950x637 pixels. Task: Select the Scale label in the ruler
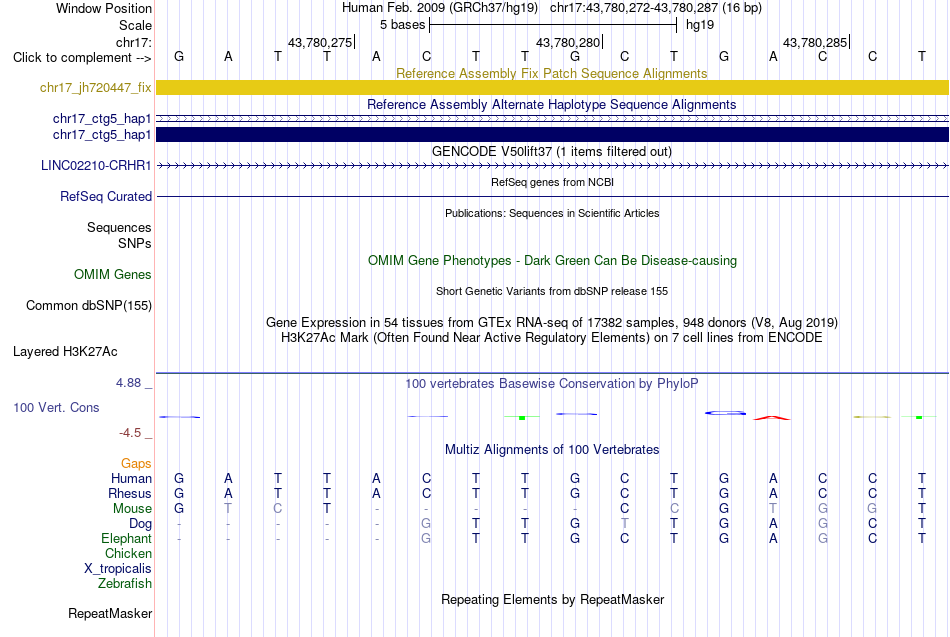[135, 25]
